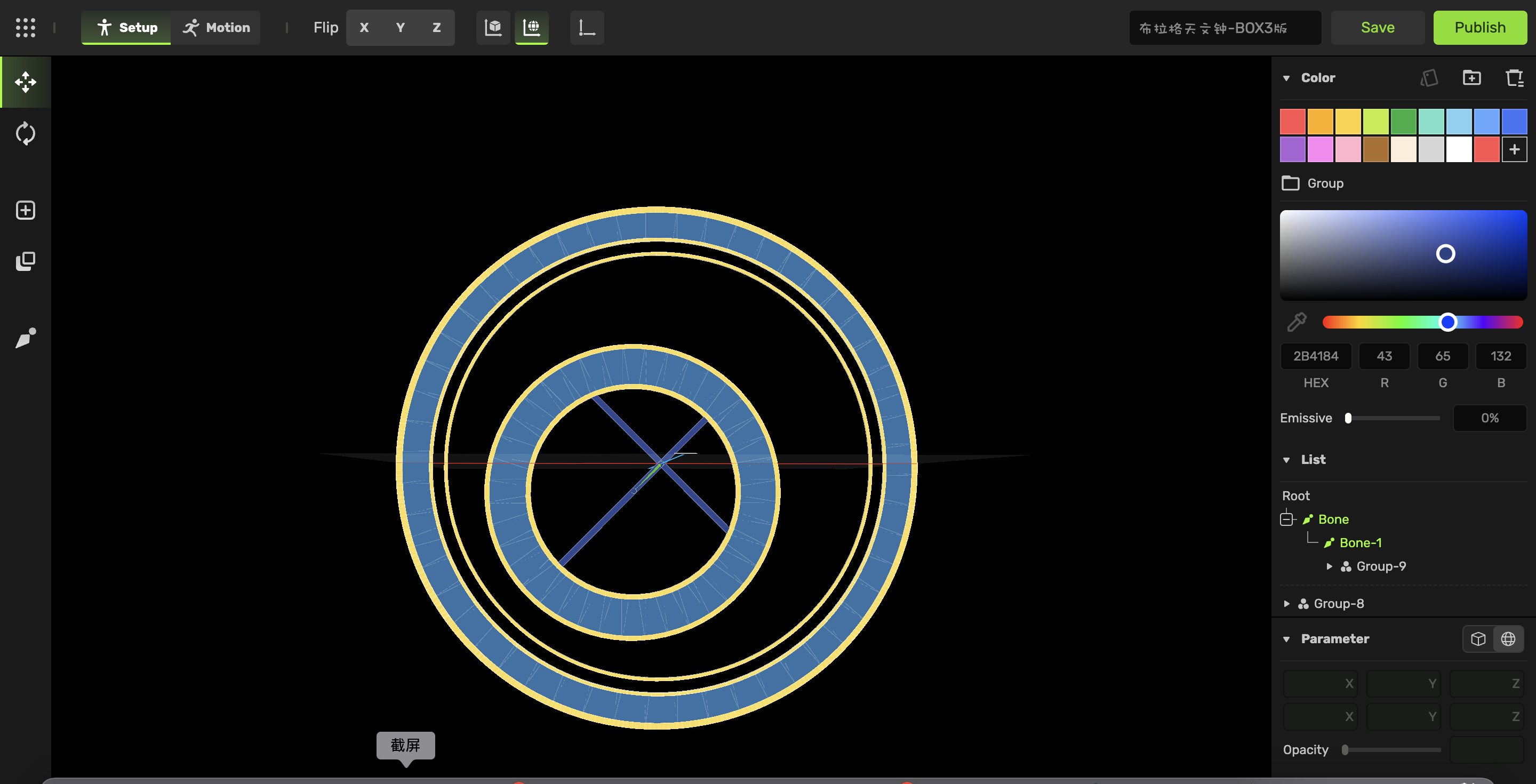1536x784 pixels.
Task: Click the saturation-brightness picker handle
Action: point(1445,254)
